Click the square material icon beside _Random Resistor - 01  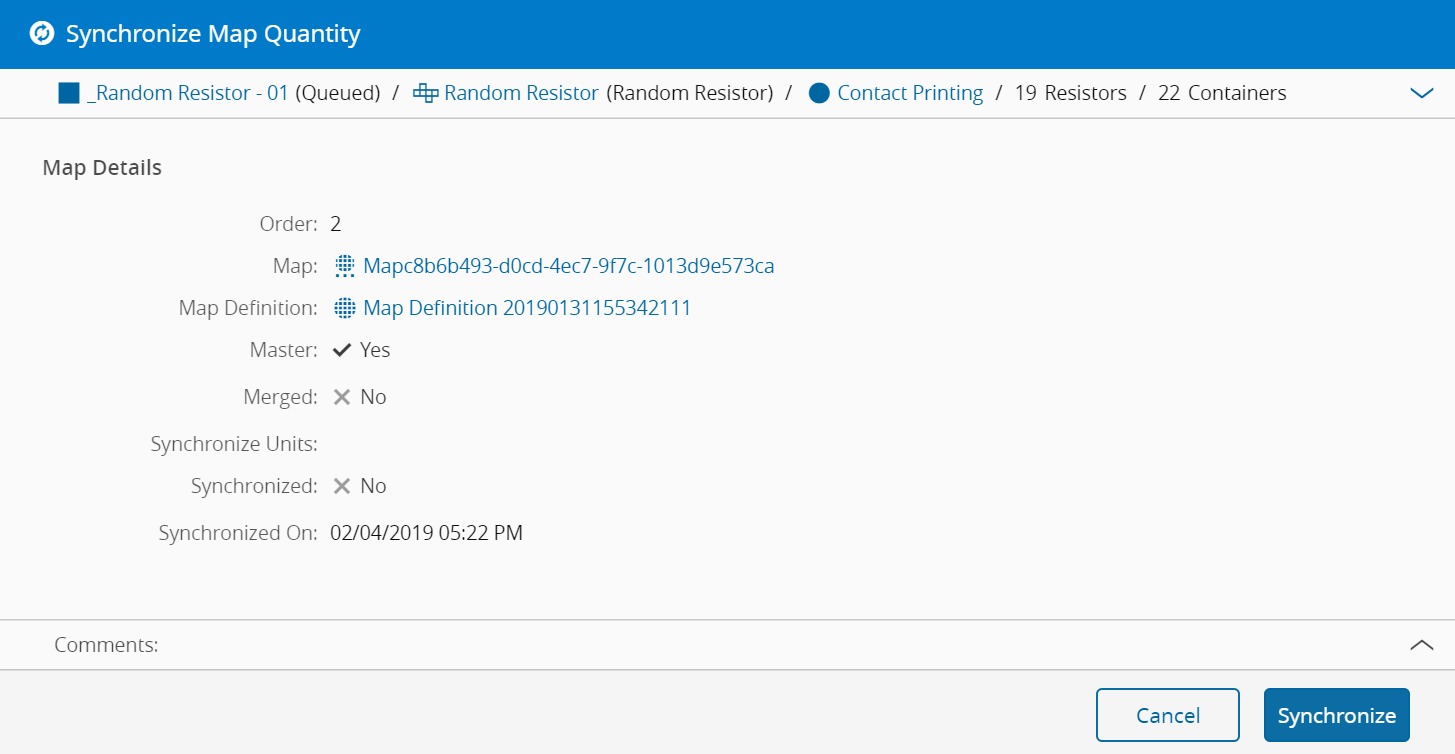click(x=68, y=94)
